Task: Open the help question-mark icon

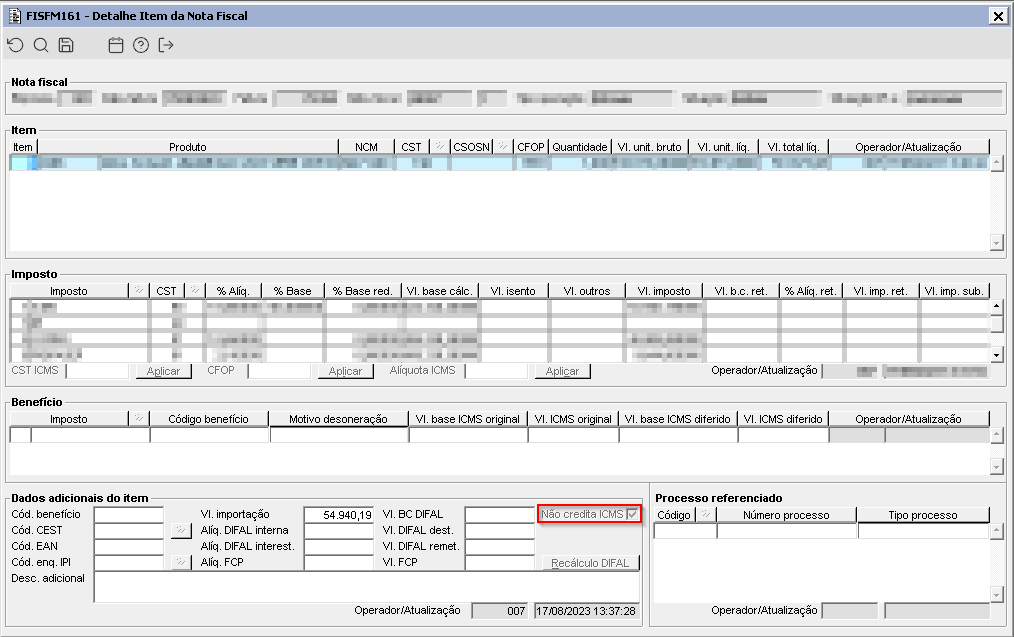Action: pos(141,45)
